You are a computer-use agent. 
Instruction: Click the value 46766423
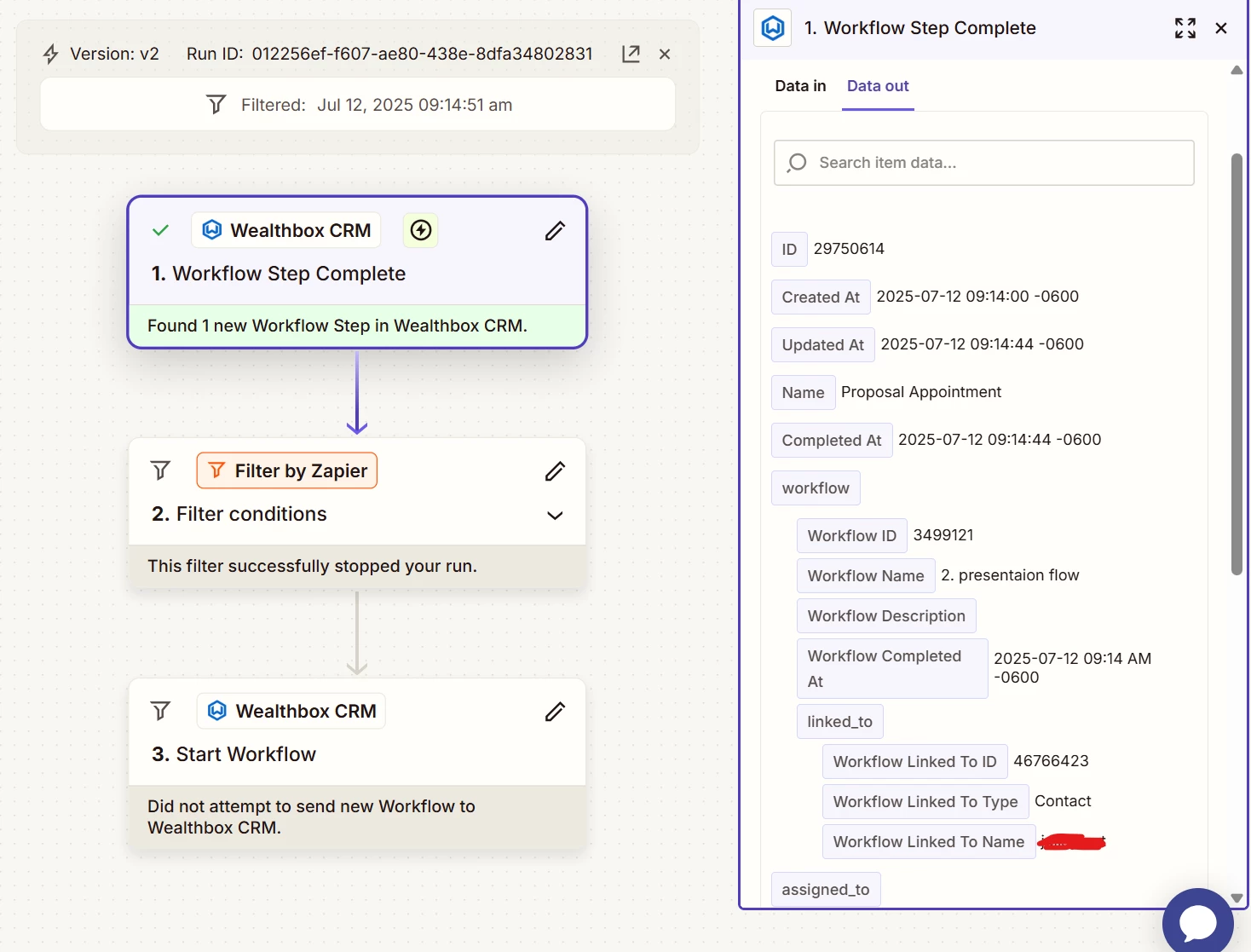[1051, 760]
